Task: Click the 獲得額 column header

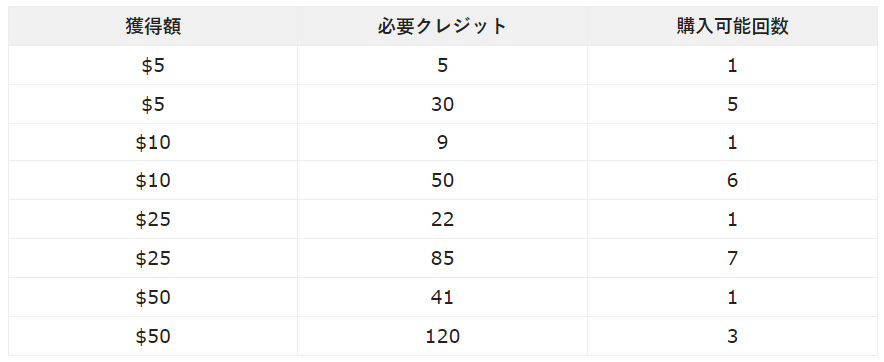Action: click(x=153, y=27)
